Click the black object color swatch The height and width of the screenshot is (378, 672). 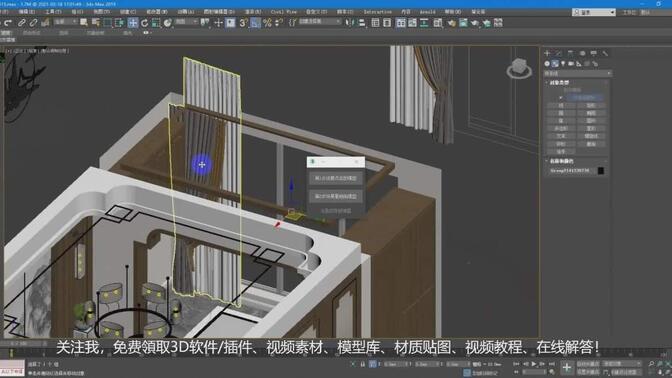[x=601, y=171]
